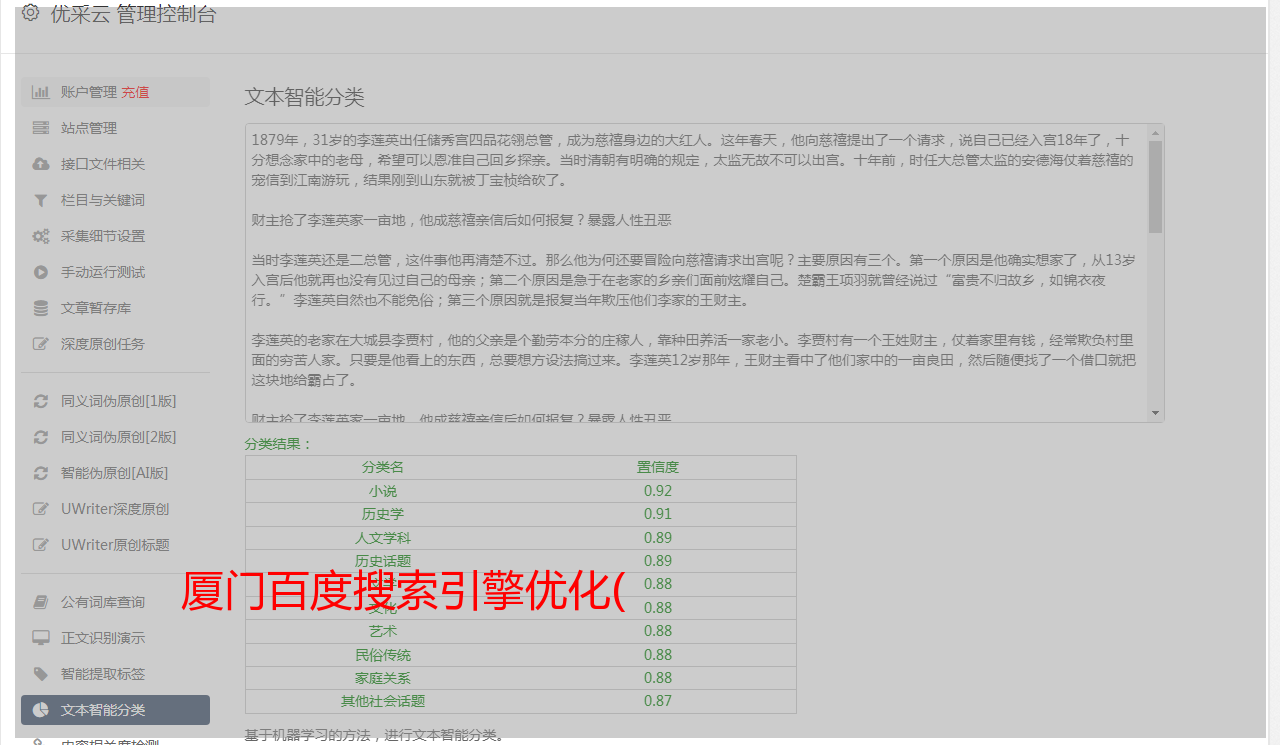Click the edit icon for UWriter深度原创

pyautogui.click(x=40, y=509)
